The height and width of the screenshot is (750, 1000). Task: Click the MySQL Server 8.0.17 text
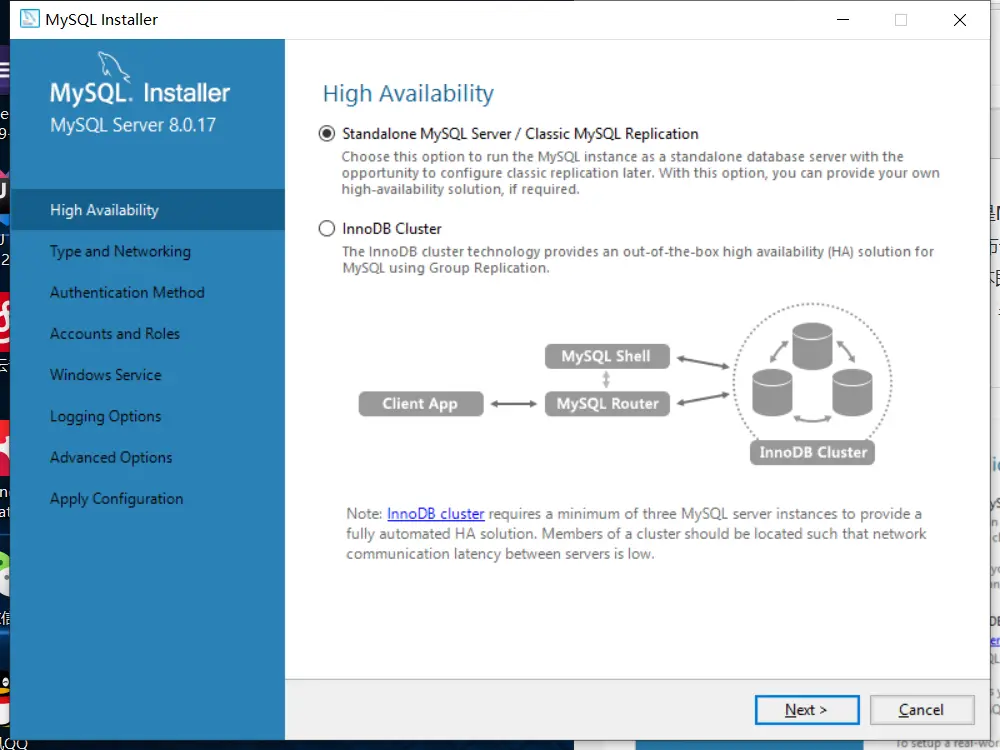[x=133, y=125]
